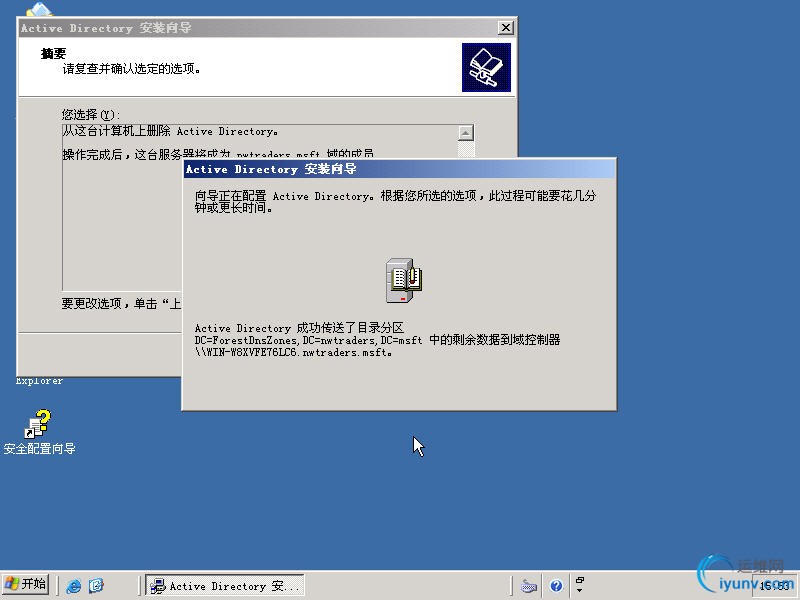
Task: Click the wizard book icon in summary header
Action: pyautogui.click(x=486, y=67)
